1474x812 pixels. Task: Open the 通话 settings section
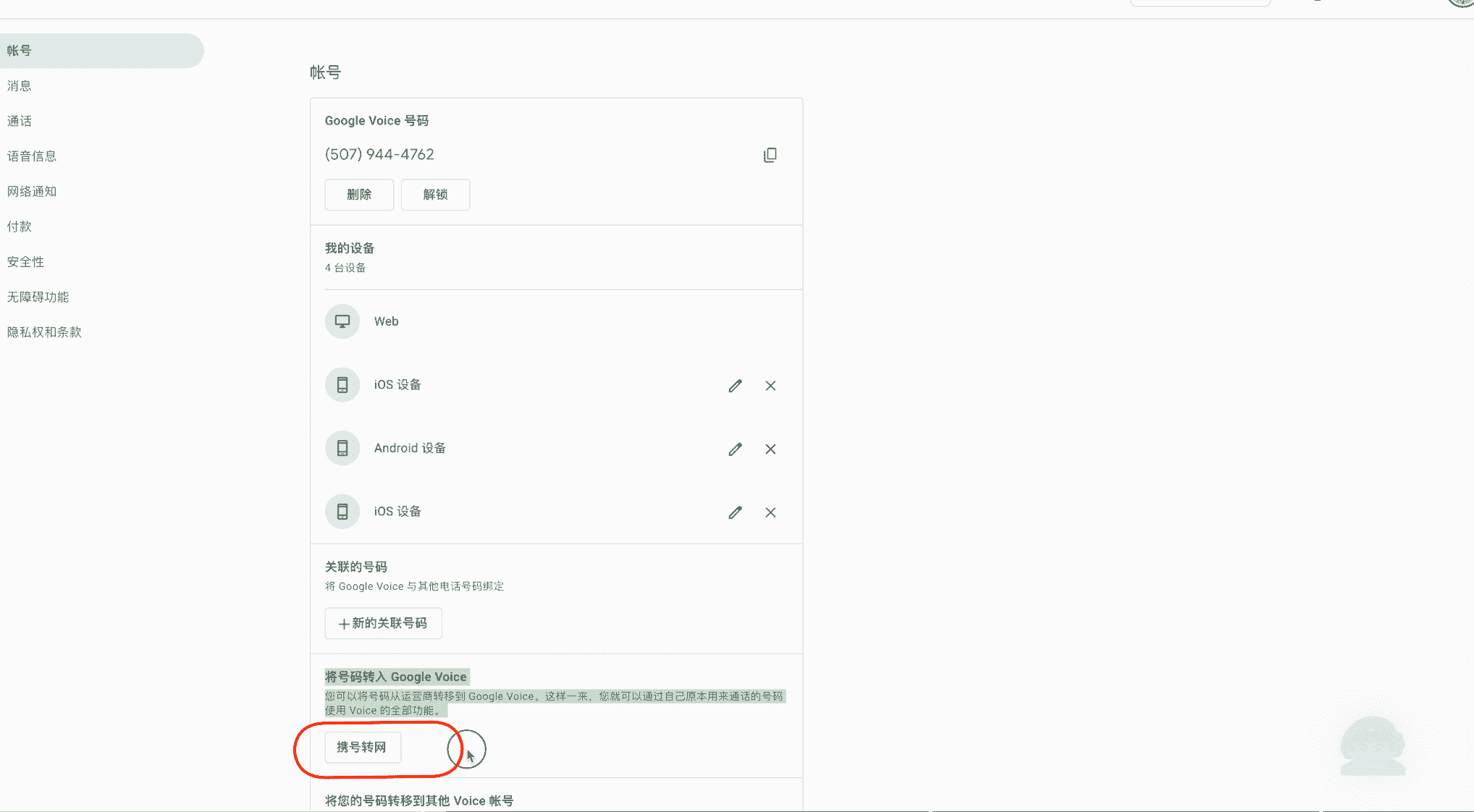[20, 121]
